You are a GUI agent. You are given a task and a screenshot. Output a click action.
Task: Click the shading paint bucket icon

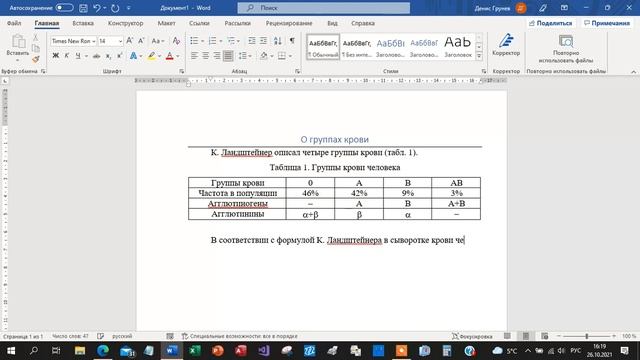point(264,56)
